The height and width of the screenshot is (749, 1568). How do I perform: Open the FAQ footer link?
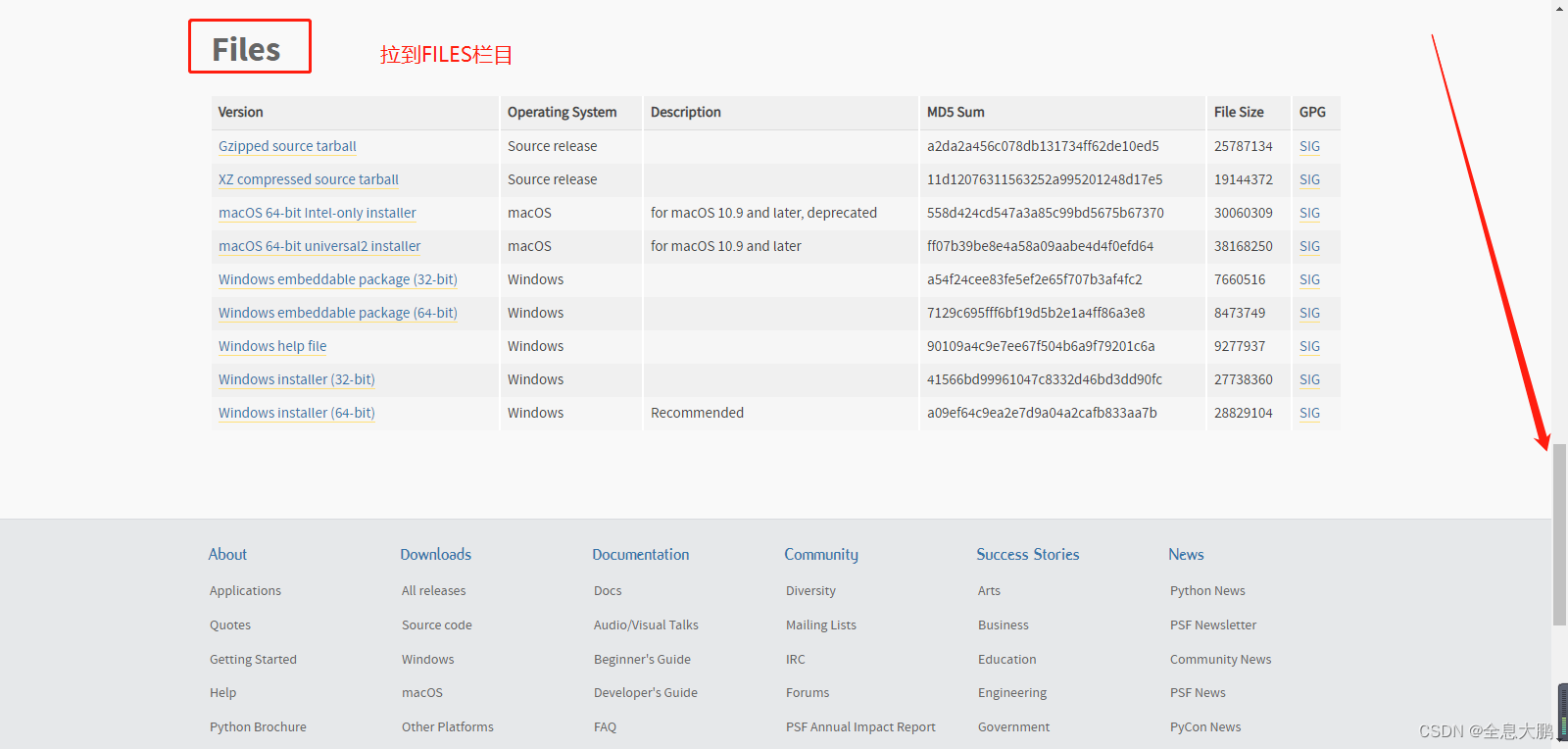(605, 727)
